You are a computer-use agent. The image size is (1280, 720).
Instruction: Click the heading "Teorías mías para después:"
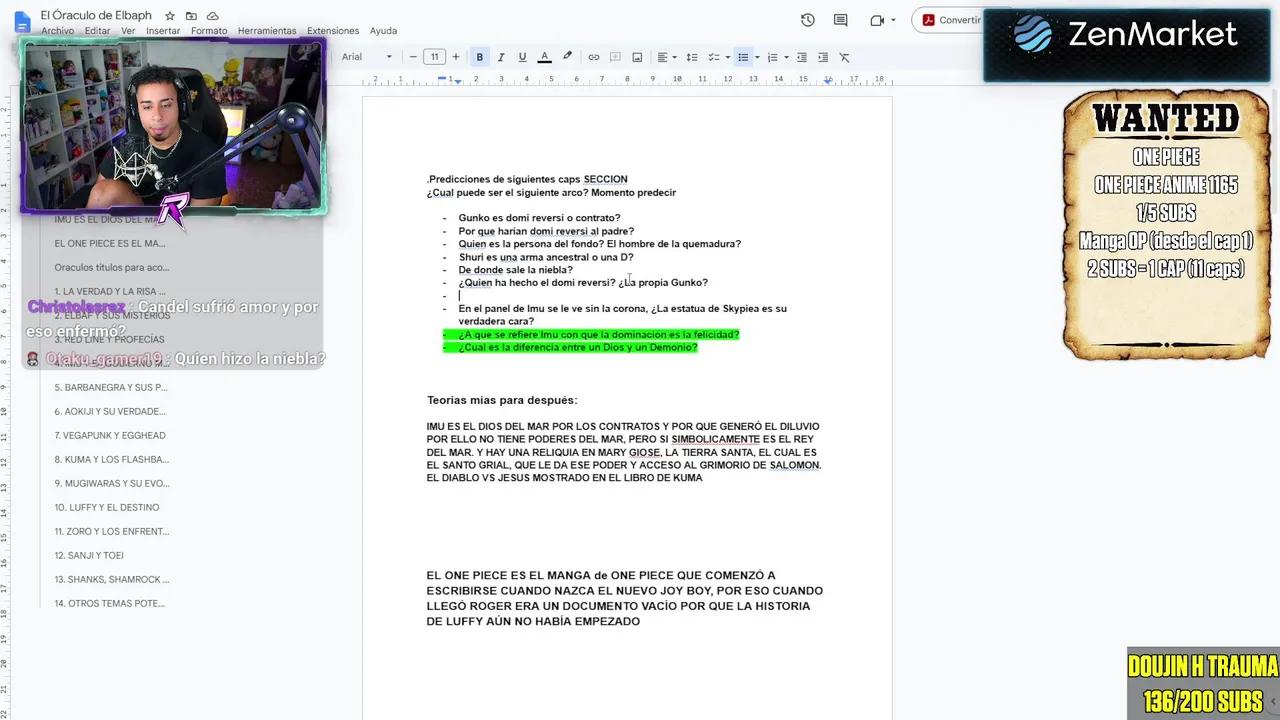tap(502, 400)
